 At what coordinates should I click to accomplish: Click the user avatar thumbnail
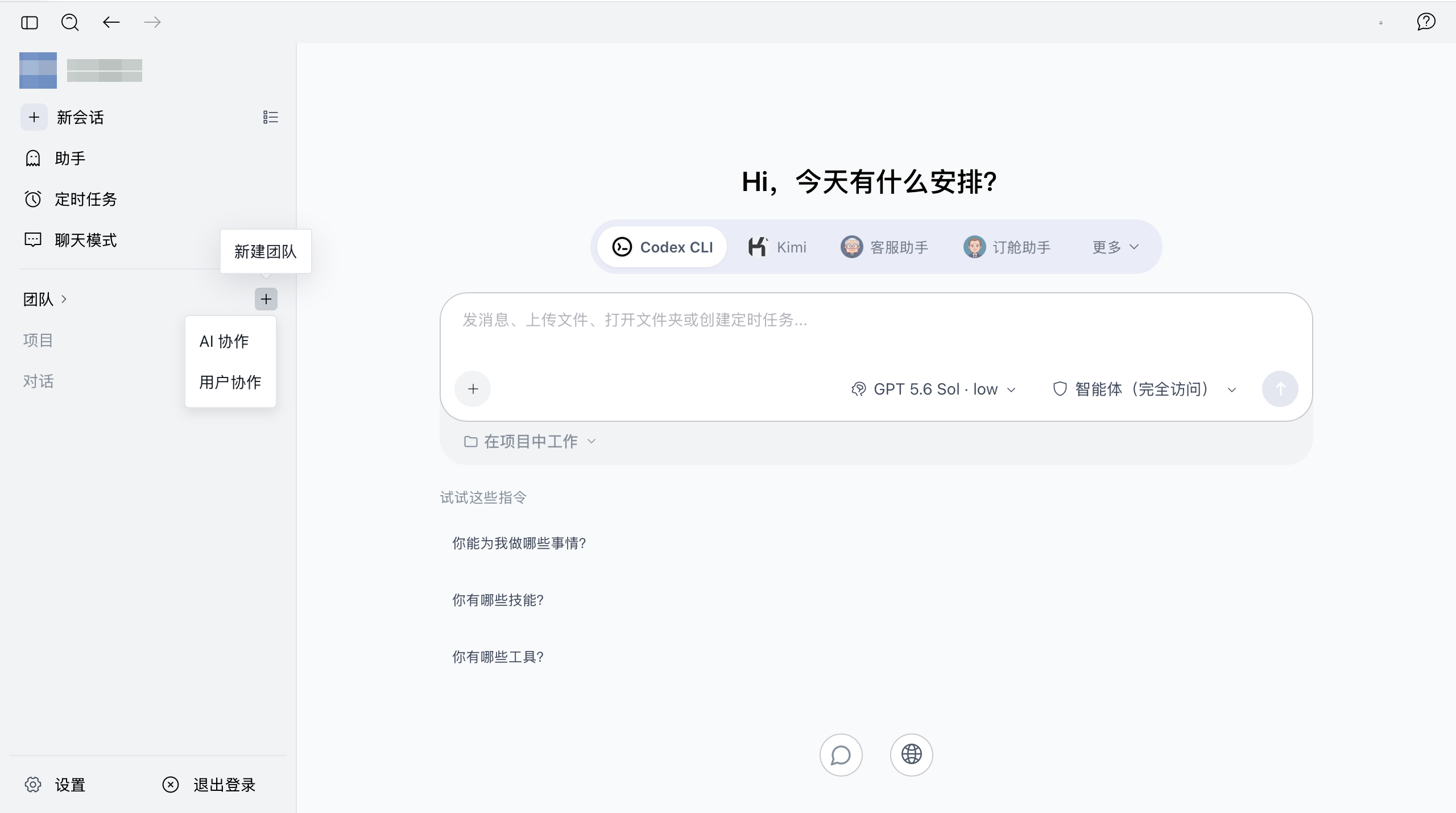38,70
